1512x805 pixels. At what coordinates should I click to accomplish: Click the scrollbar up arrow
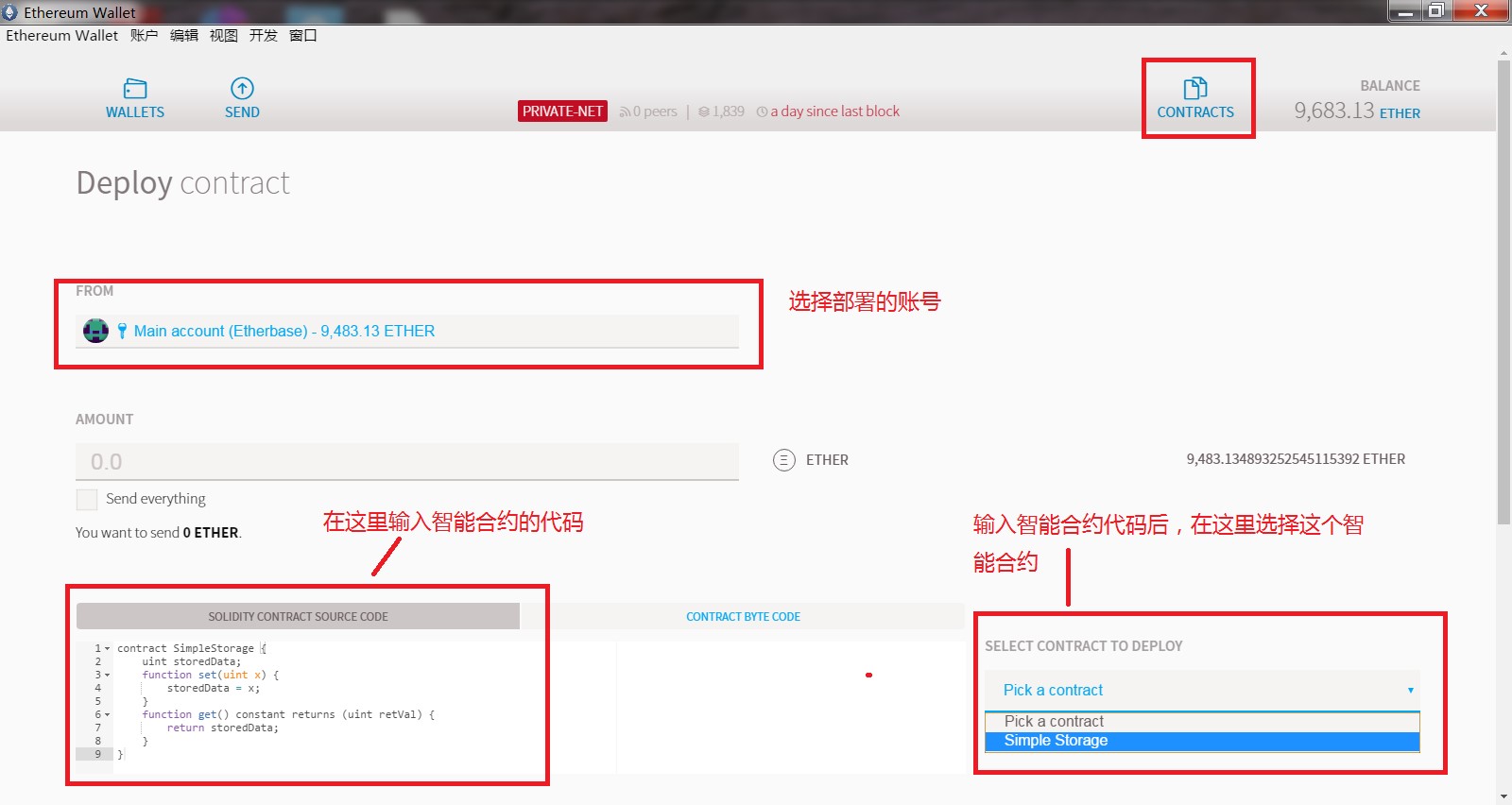[1503, 54]
